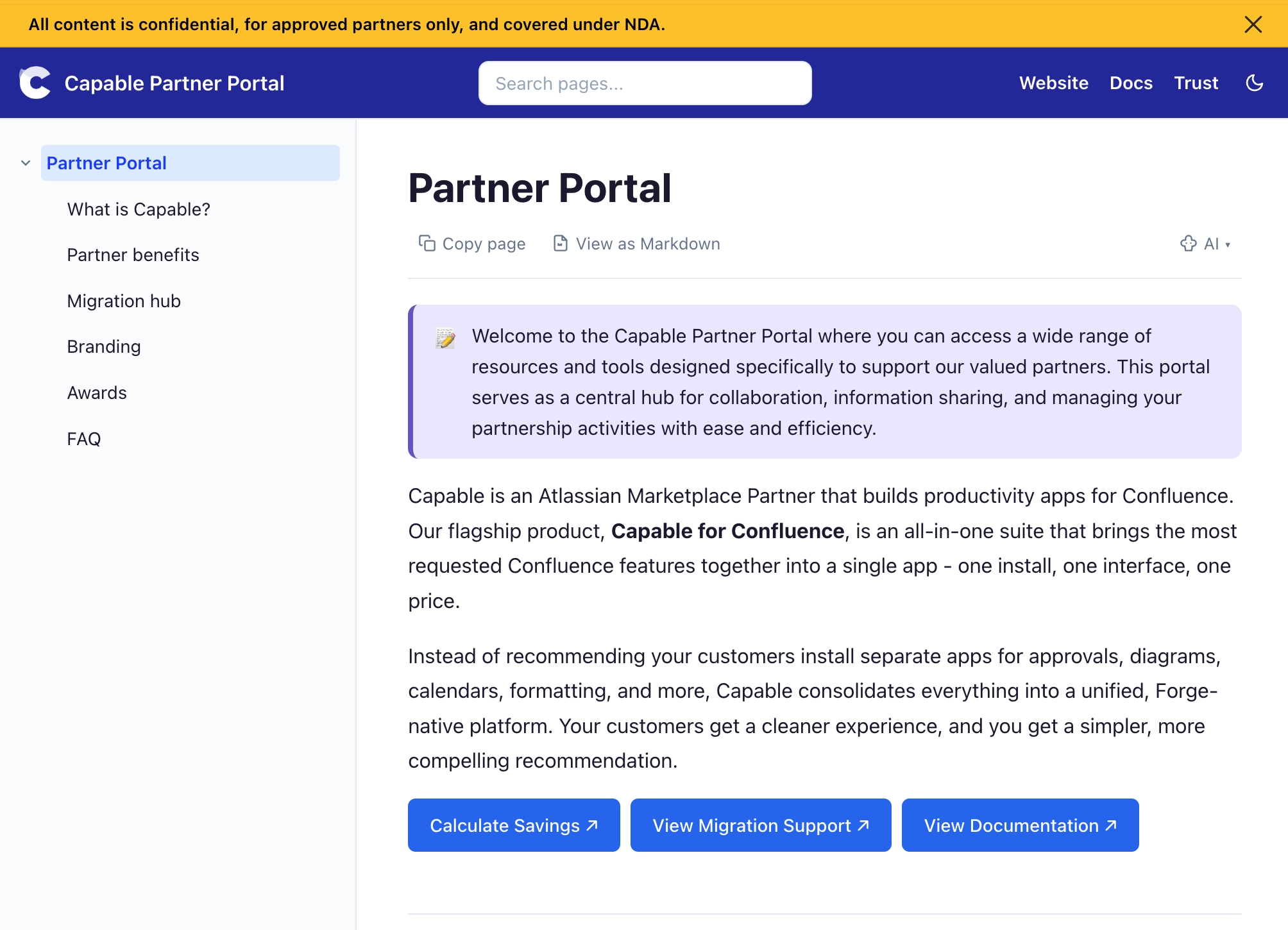Open Capable Partner Portal home title

click(x=174, y=83)
